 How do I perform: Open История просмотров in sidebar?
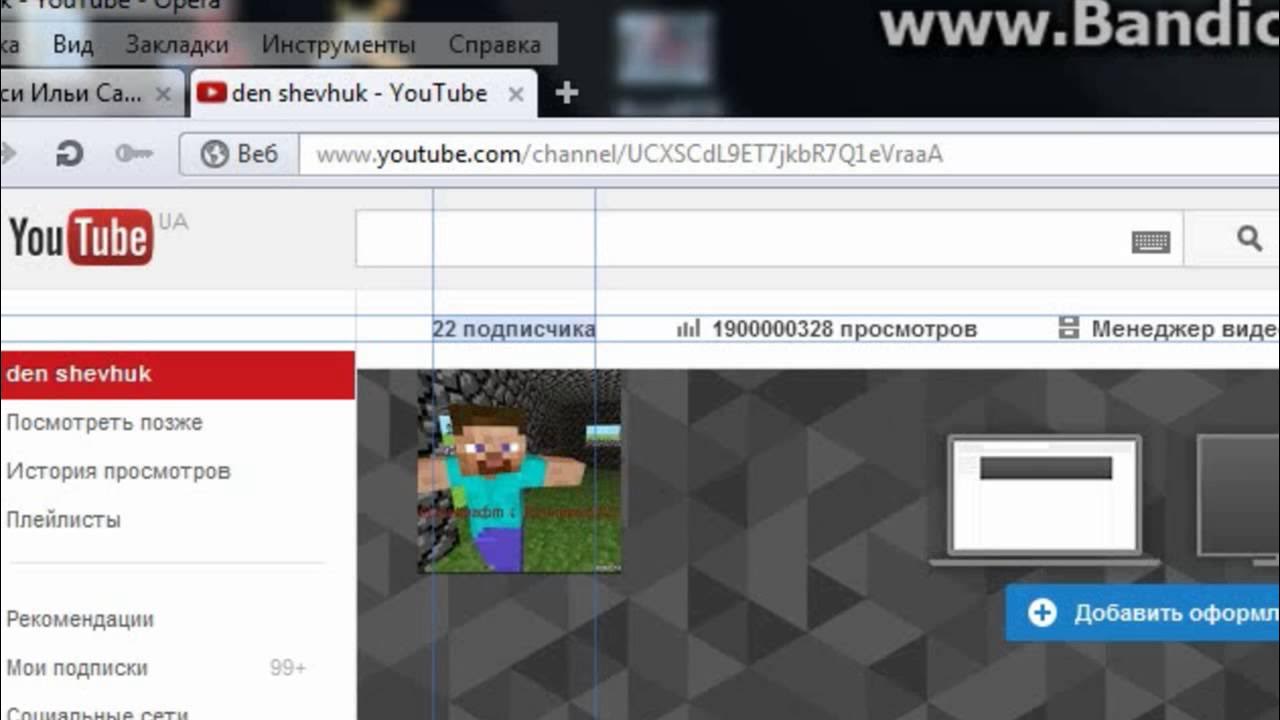coord(118,471)
